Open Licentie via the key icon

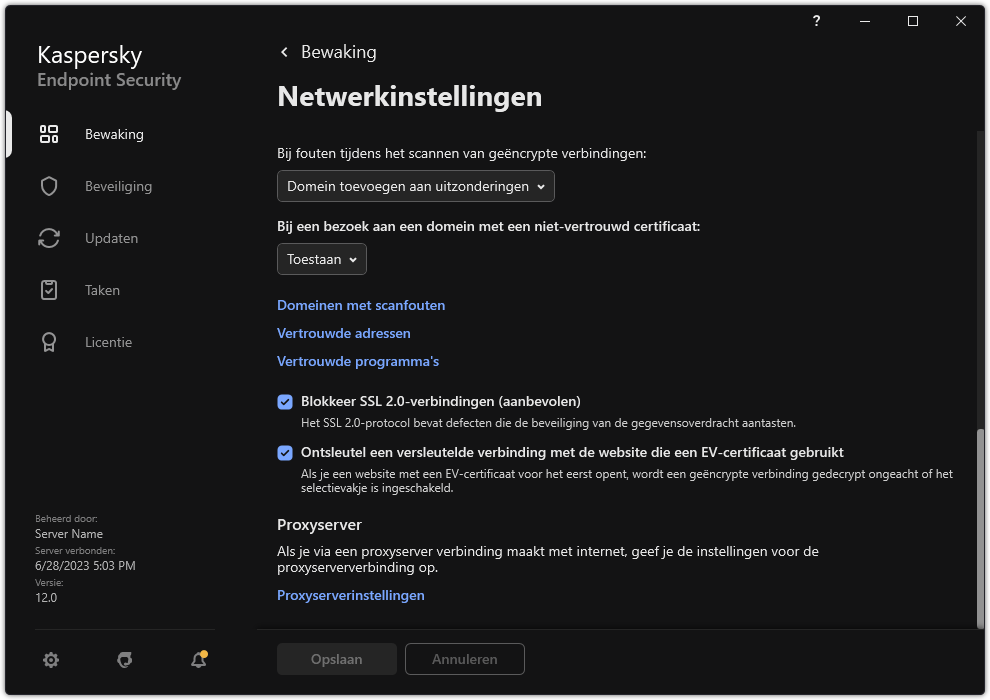pos(49,342)
